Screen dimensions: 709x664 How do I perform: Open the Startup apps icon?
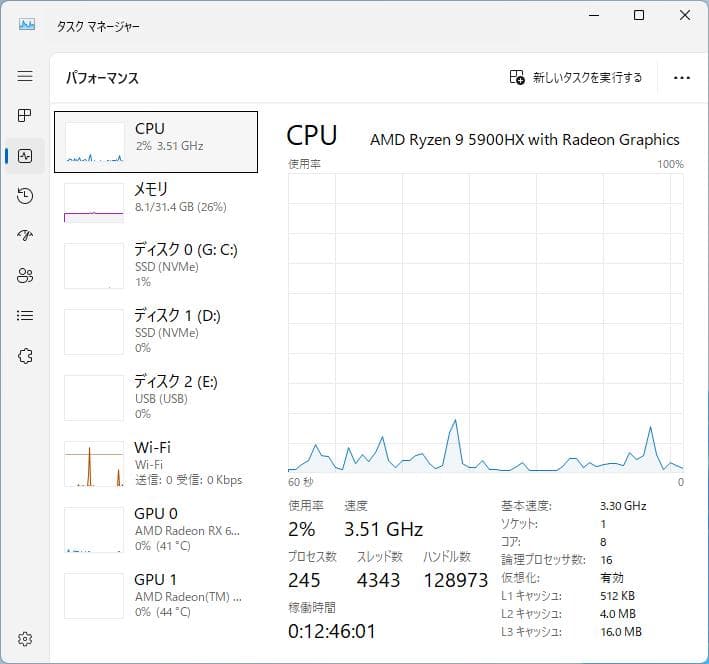click(x=25, y=235)
